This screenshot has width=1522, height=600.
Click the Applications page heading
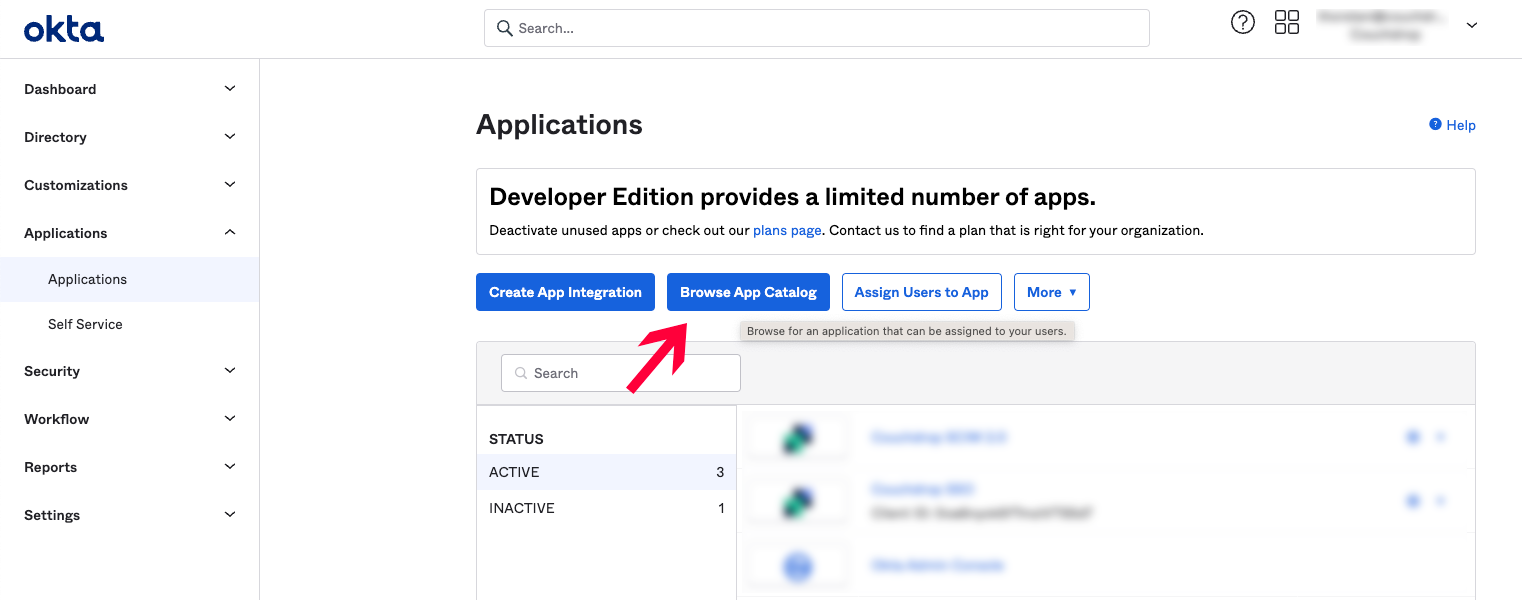(559, 125)
